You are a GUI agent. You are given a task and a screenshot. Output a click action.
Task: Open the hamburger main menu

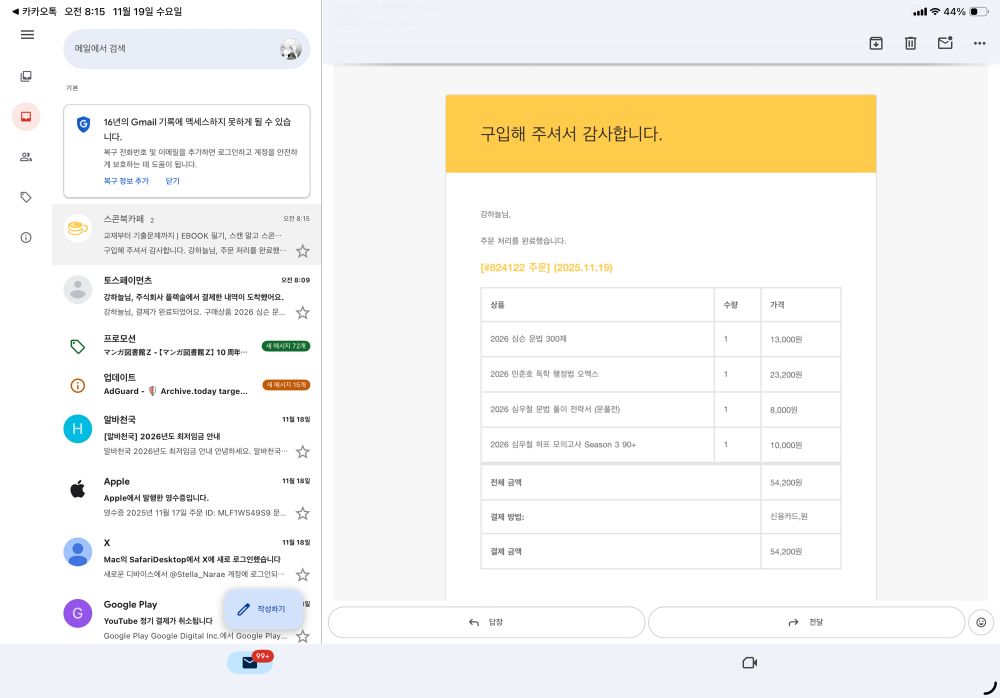coord(27,34)
